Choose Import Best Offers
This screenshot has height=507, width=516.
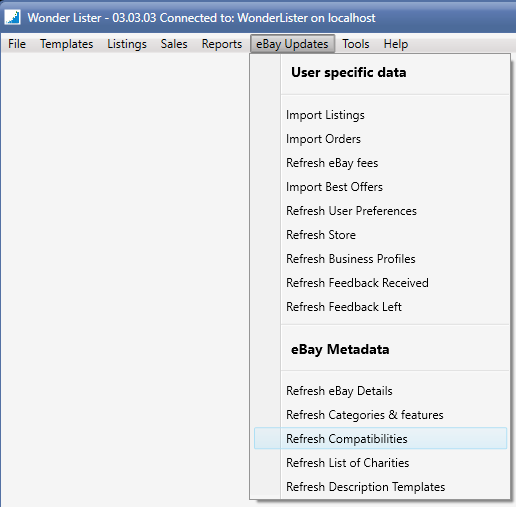pos(380,187)
